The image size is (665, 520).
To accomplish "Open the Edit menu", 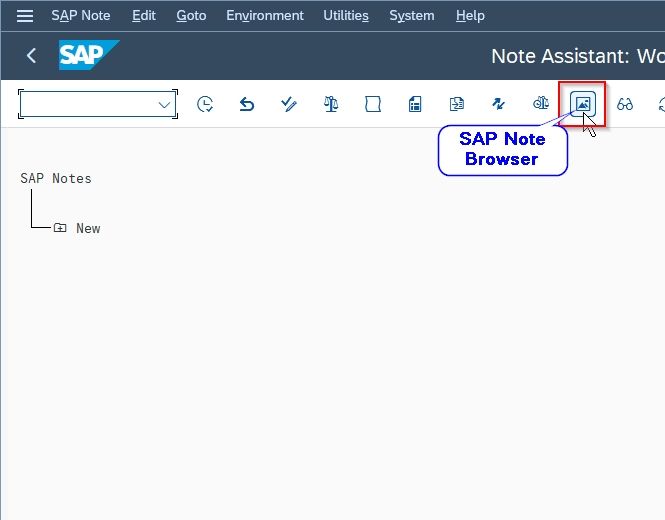I will [143, 16].
